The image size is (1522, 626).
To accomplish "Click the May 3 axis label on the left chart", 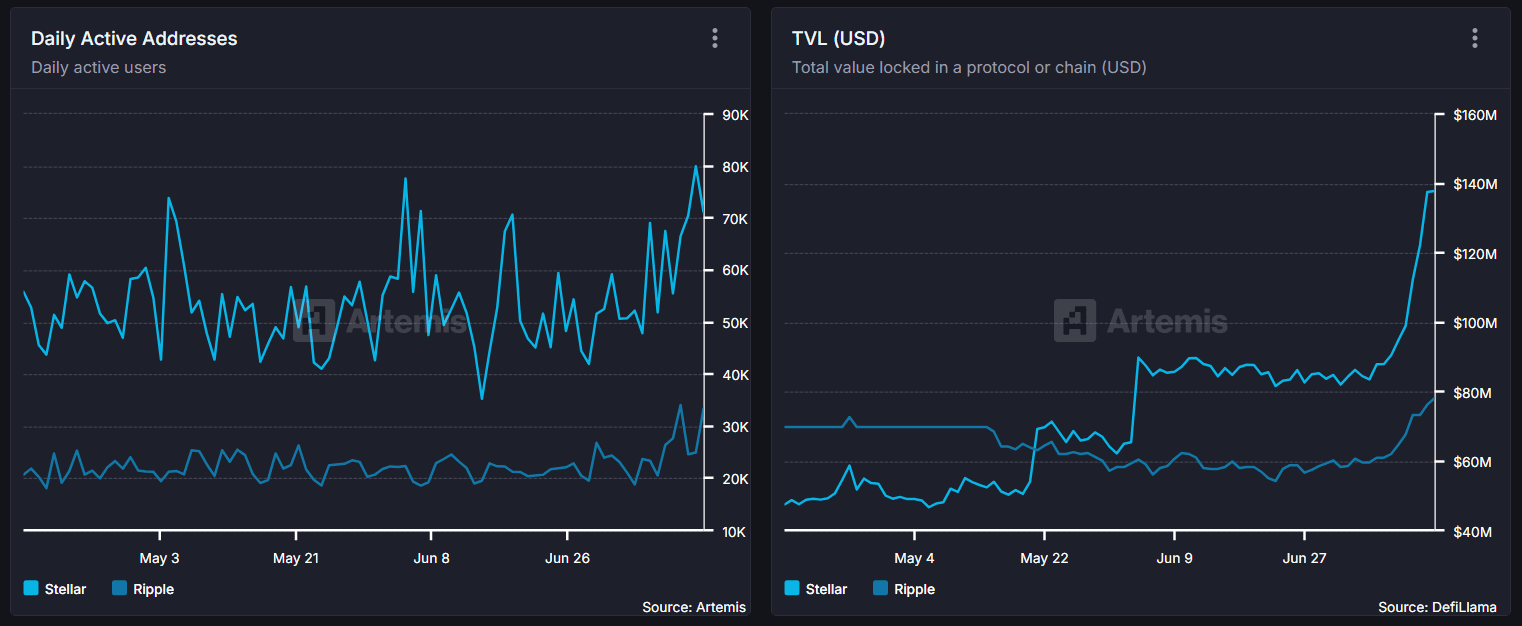I will [160, 558].
